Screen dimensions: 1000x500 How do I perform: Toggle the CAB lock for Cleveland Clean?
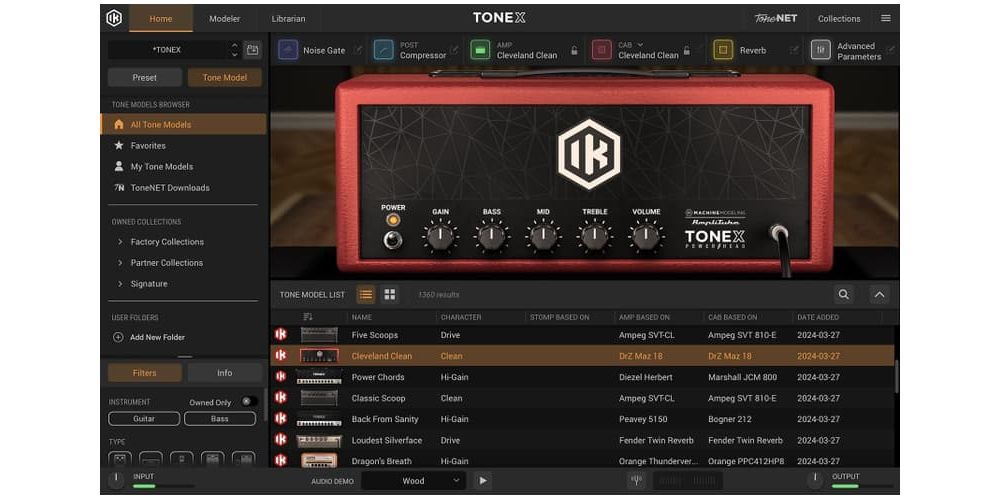(687, 50)
